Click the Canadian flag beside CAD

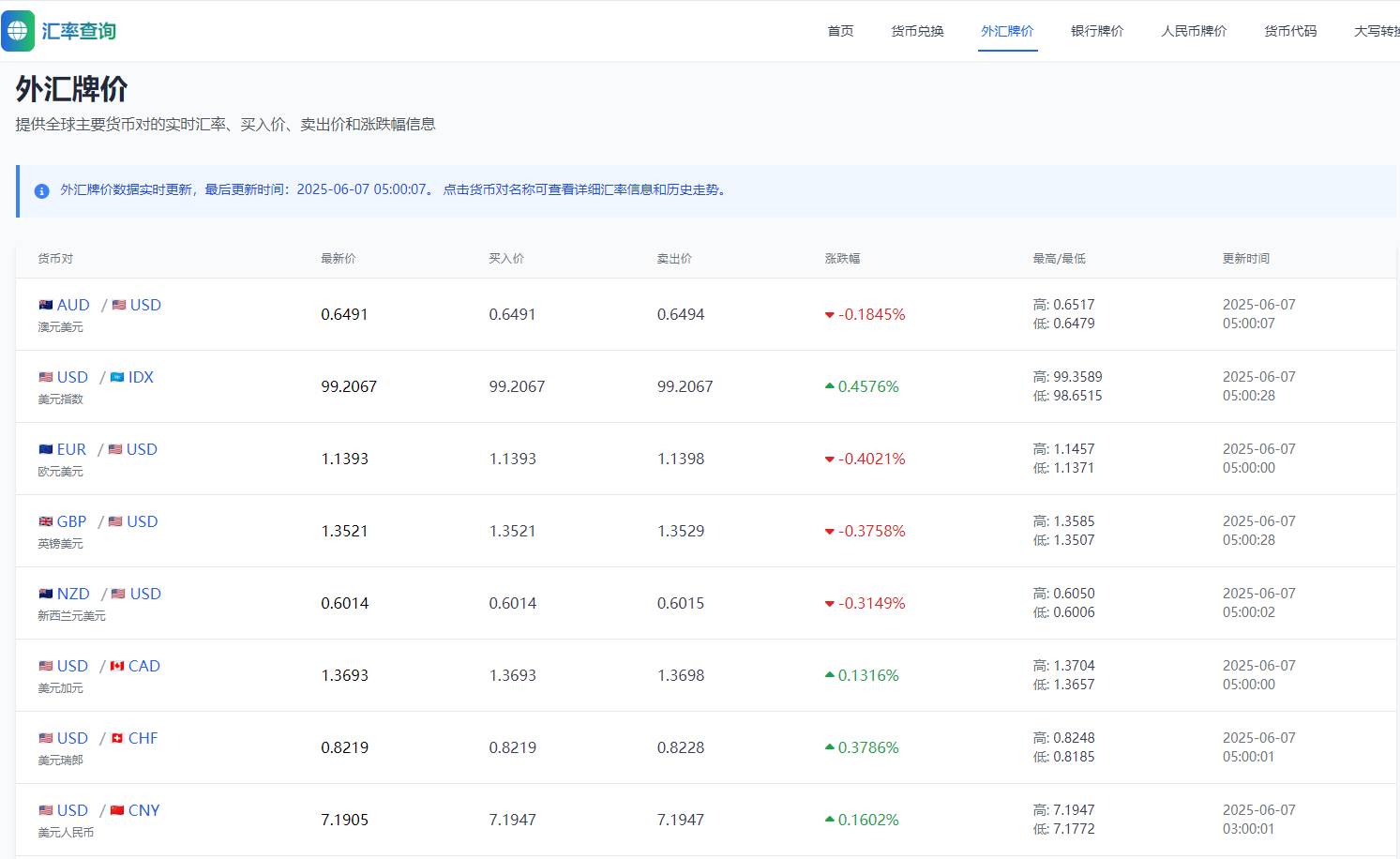(117, 666)
